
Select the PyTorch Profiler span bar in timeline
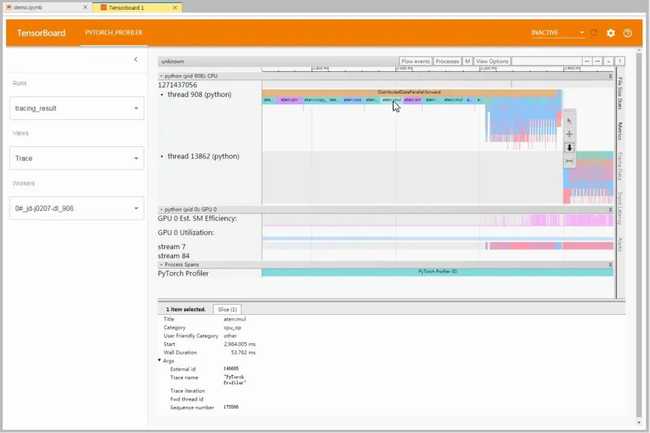point(437,272)
